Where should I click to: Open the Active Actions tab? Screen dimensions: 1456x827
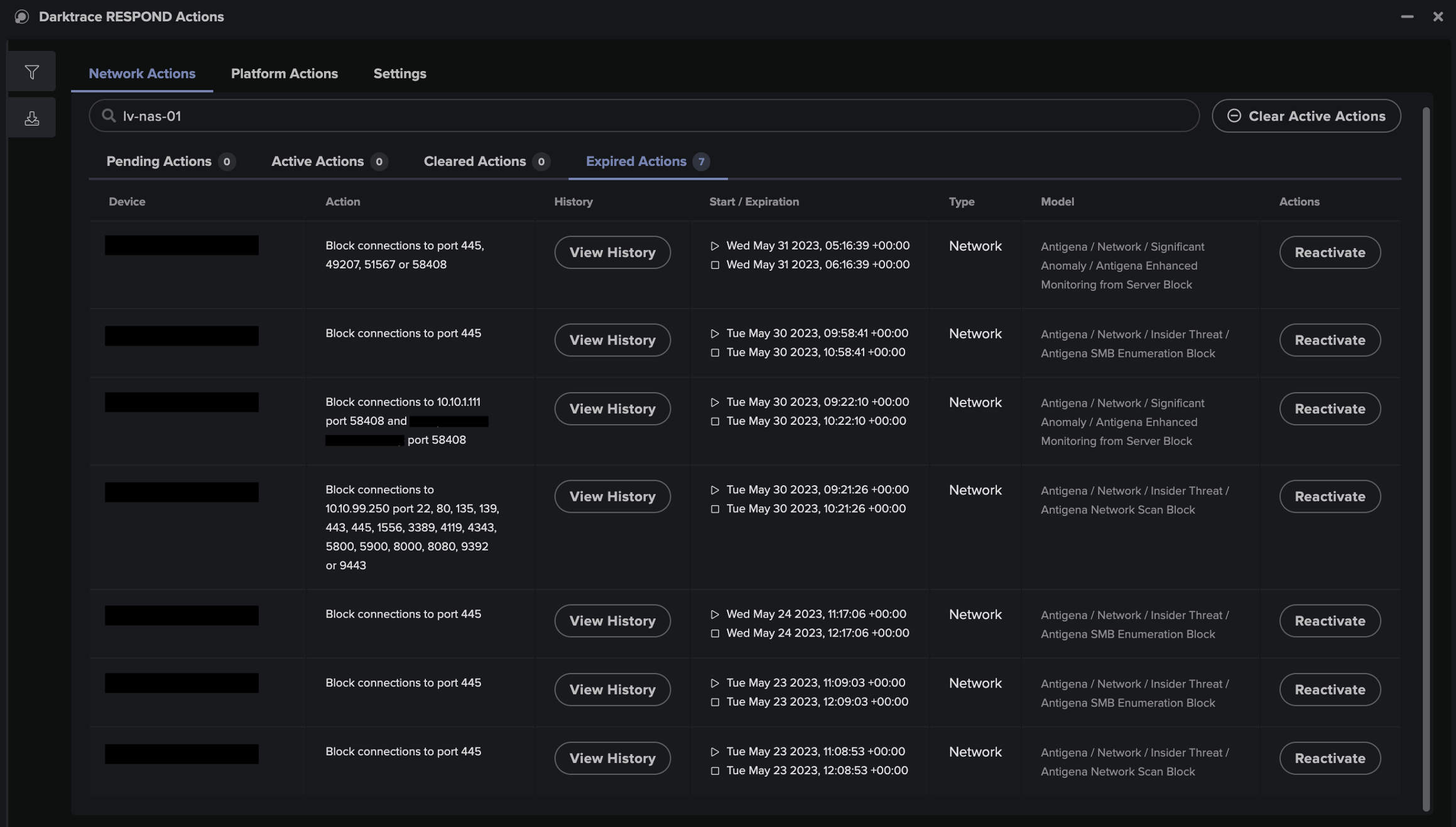click(317, 162)
